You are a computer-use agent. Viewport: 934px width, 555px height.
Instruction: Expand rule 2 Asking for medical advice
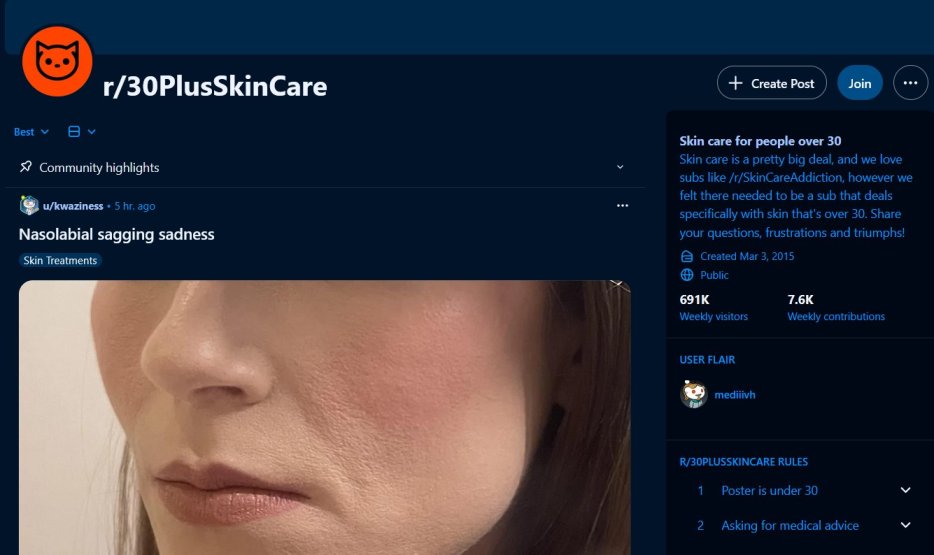point(905,525)
